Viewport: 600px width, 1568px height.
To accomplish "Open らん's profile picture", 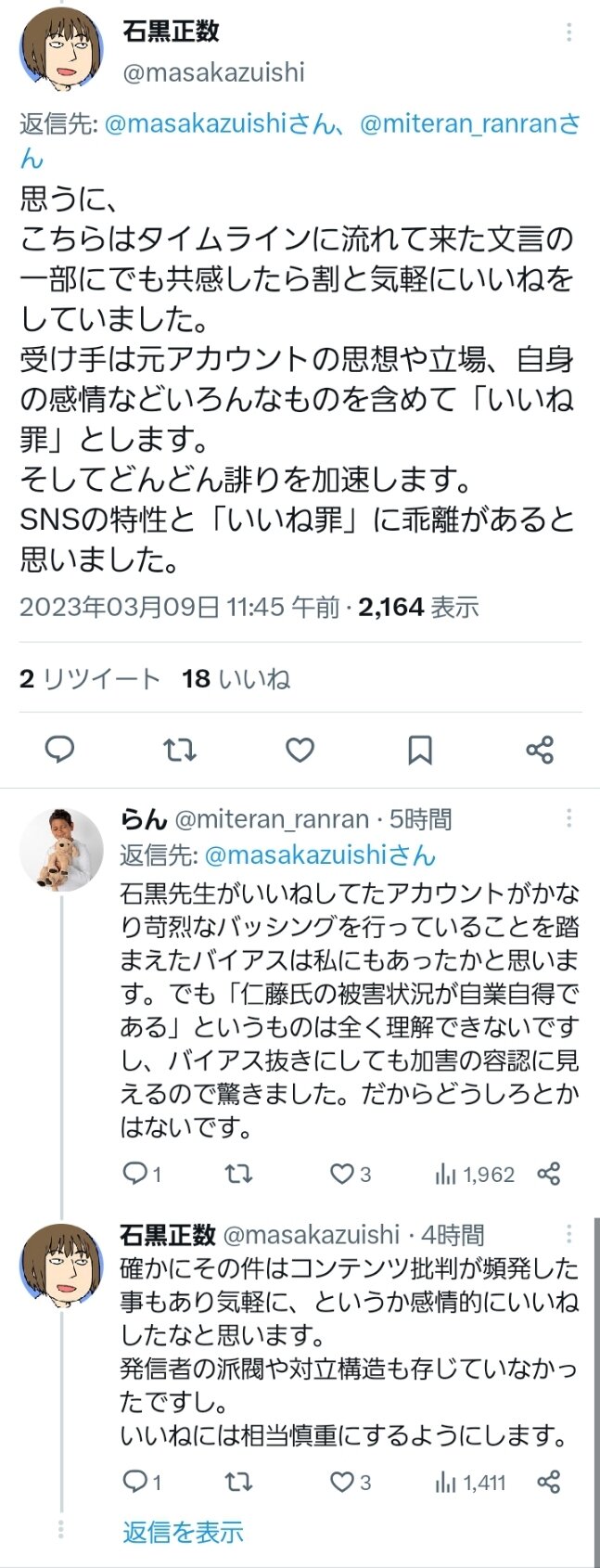I will click(61, 850).
